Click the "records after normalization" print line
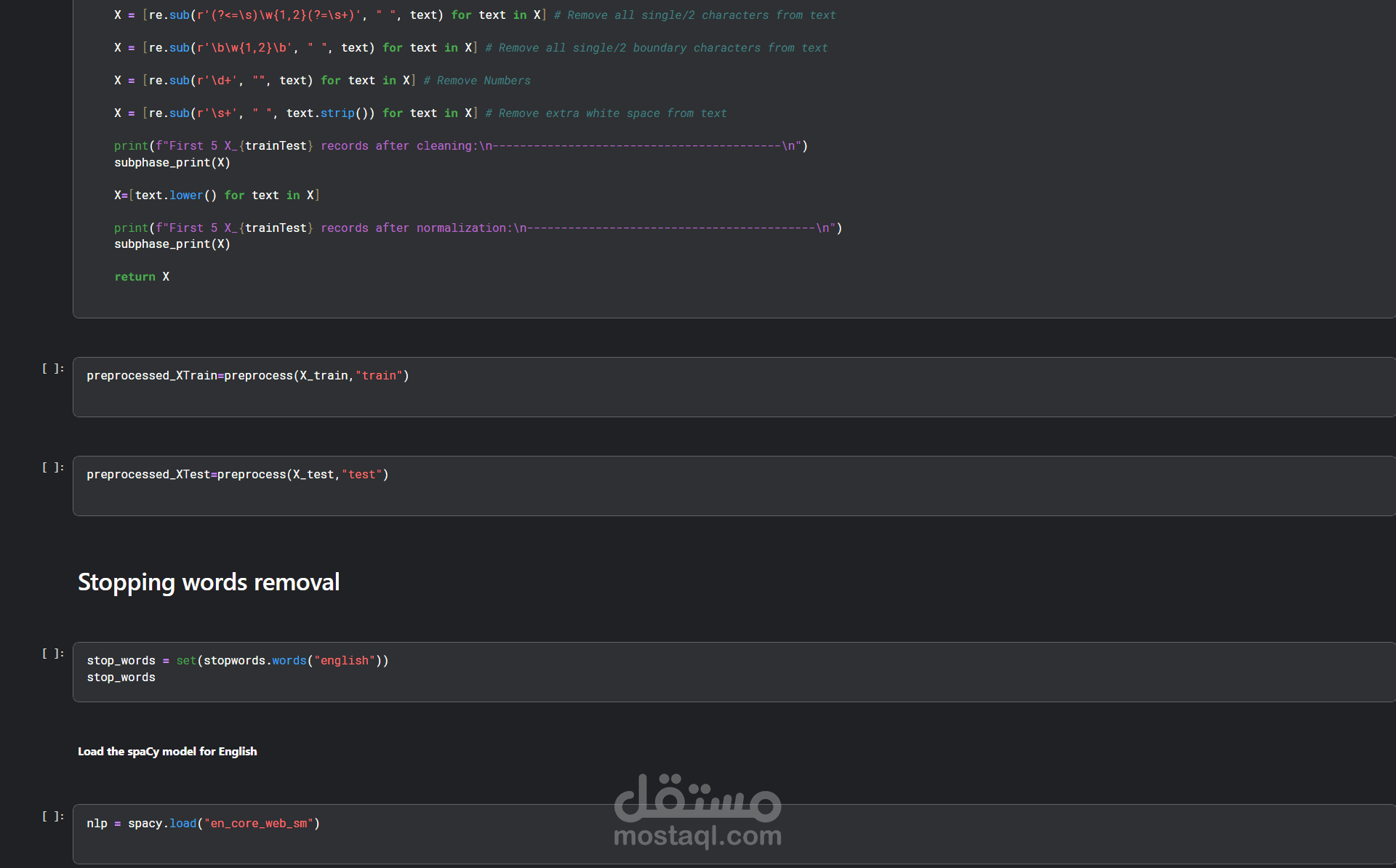This screenshot has height=868, width=1396. 477,228
